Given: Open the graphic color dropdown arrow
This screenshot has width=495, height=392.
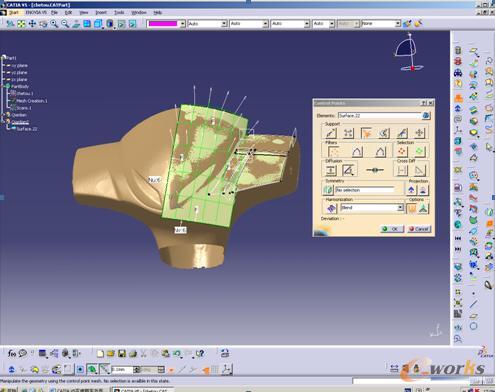Looking at the screenshot, I should pyautogui.click(x=183, y=24).
